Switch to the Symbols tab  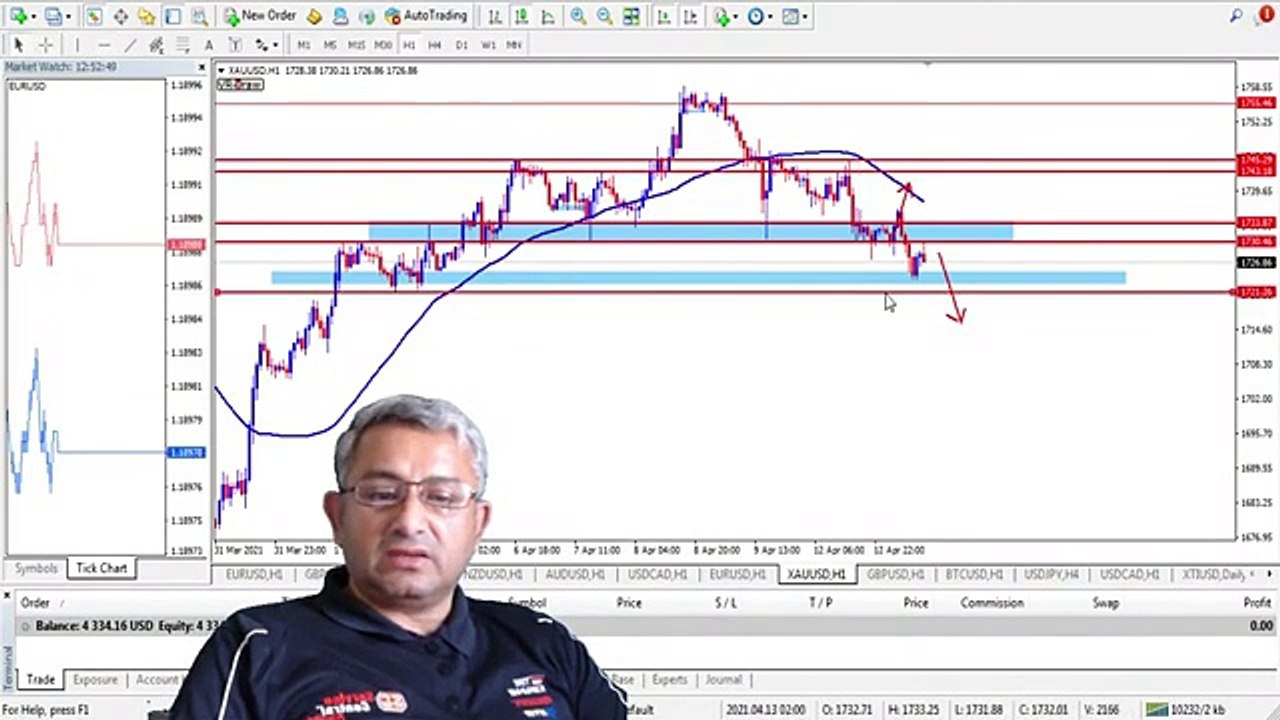35,568
